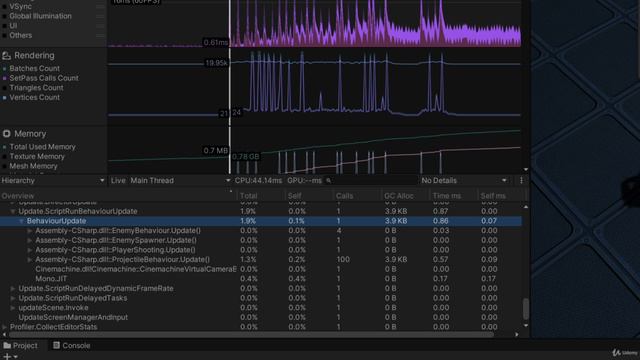Screen dimensions: 640x360
Task: Sort by Total column header
Action: pyautogui.click(x=261, y=196)
